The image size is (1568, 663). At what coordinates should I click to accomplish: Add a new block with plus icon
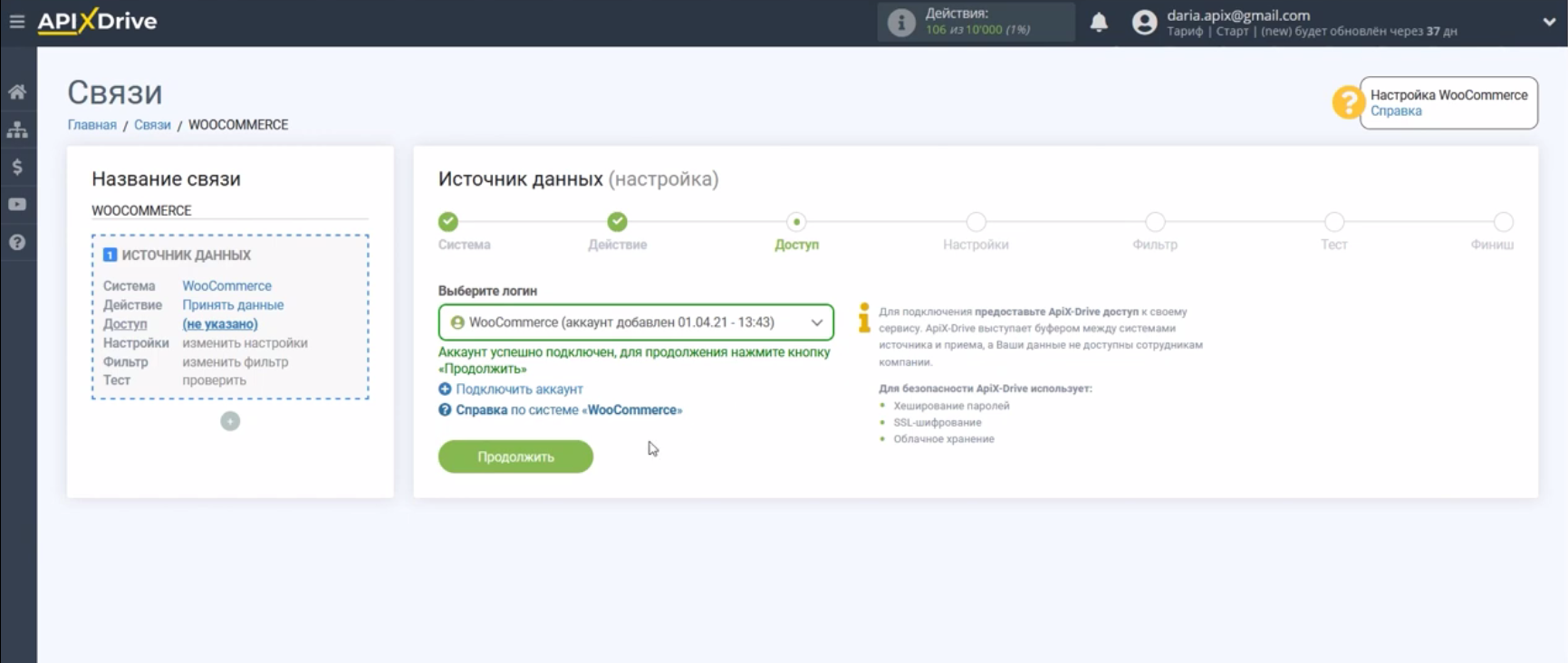(x=230, y=421)
